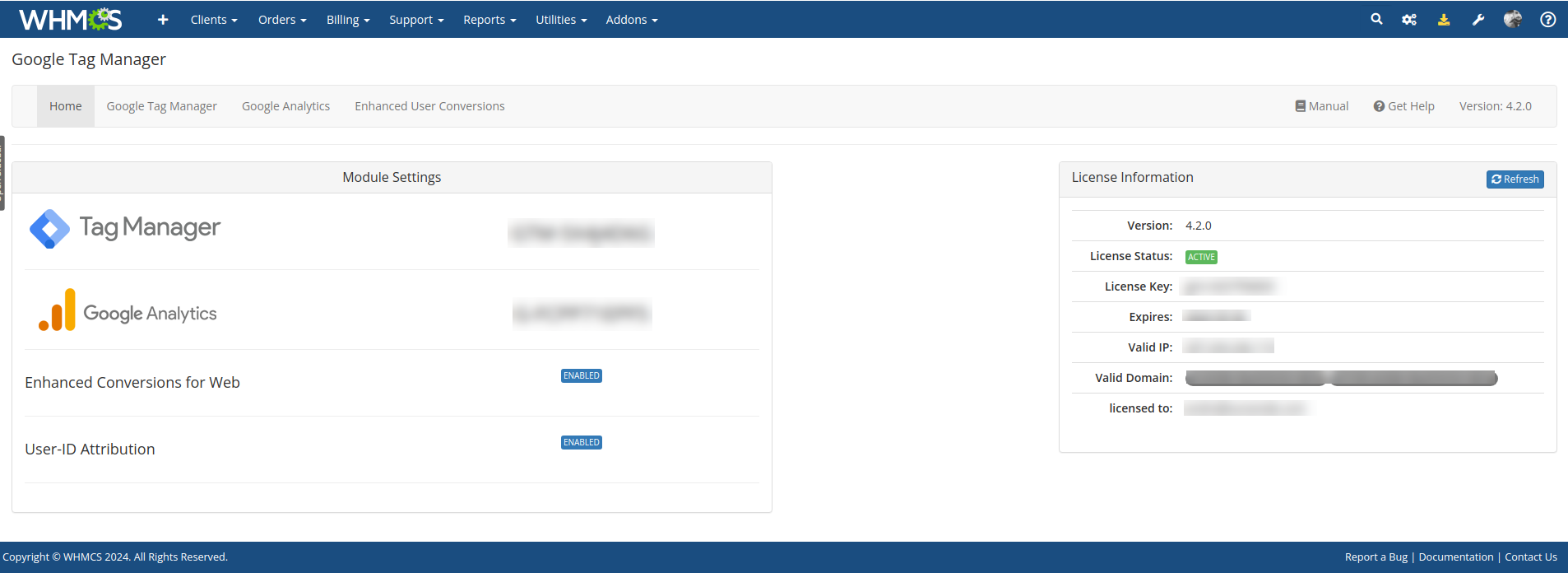Expand the Addons dropdown menu

[632, 20]
